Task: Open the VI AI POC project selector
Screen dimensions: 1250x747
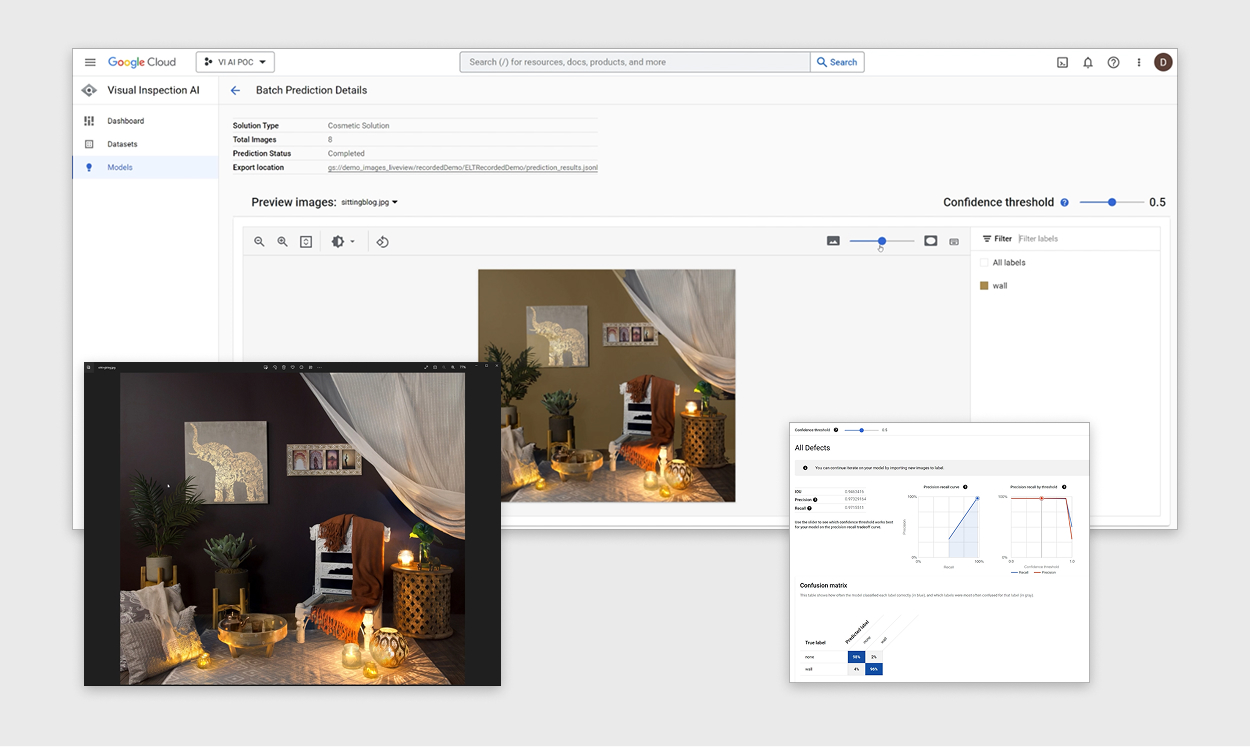Action: [x=235, y=62]
